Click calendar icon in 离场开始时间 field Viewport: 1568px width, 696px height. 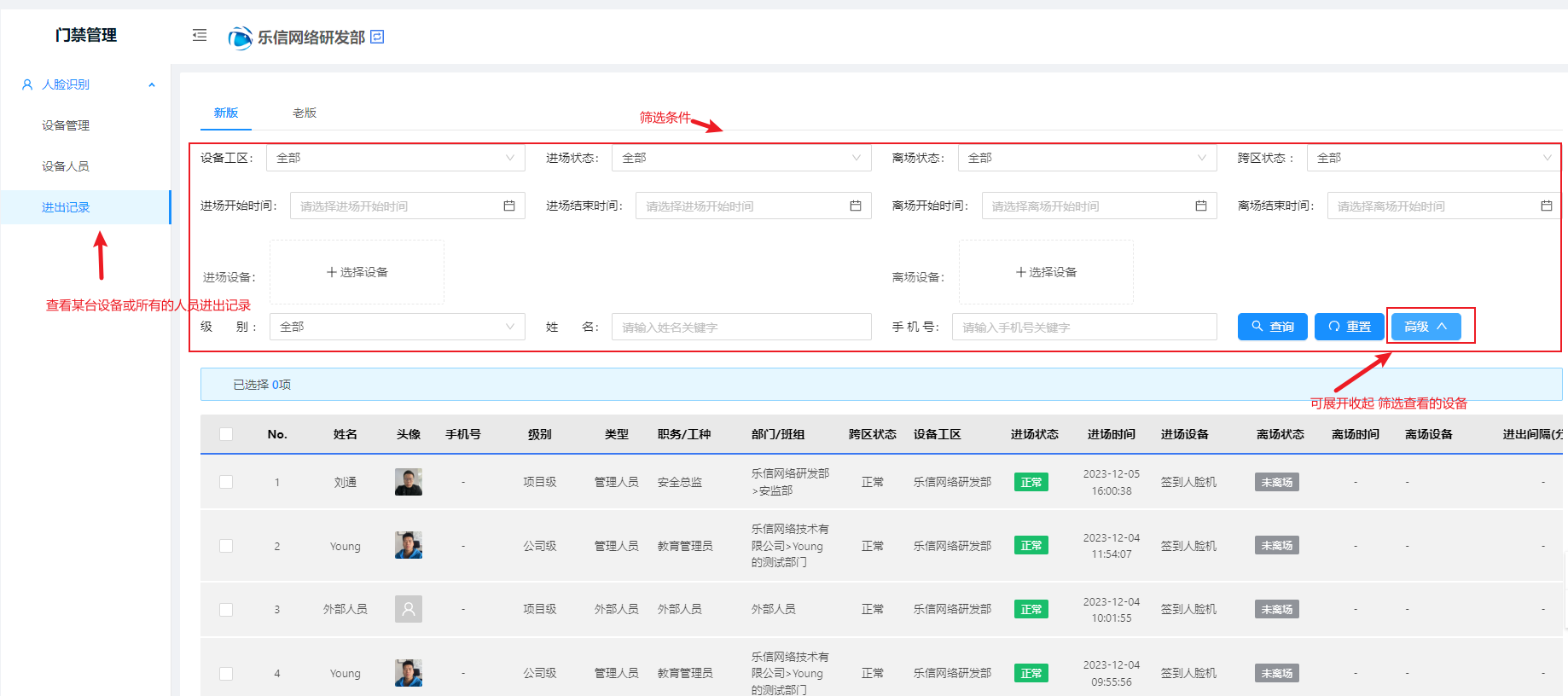(1201, 206)
